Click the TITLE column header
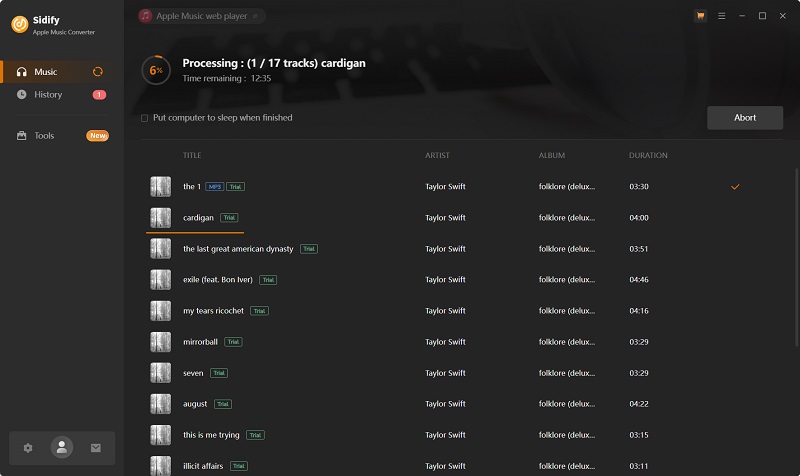Screen dimensions: 800x476 click(x=192, y=155)
